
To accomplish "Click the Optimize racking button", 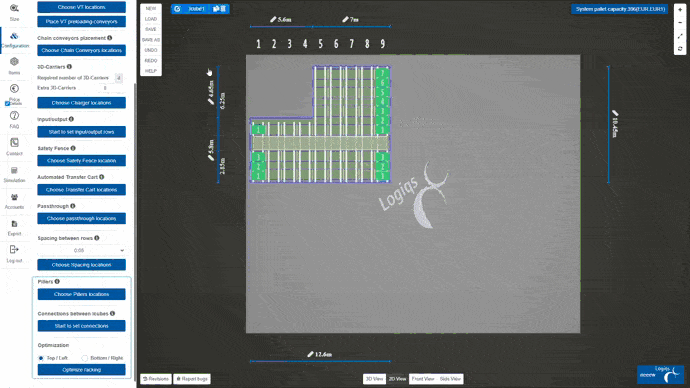I will (x=81, y=370).
